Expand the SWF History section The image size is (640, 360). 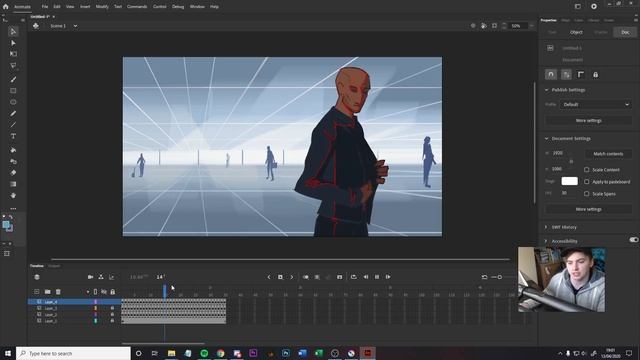point(546,227)
